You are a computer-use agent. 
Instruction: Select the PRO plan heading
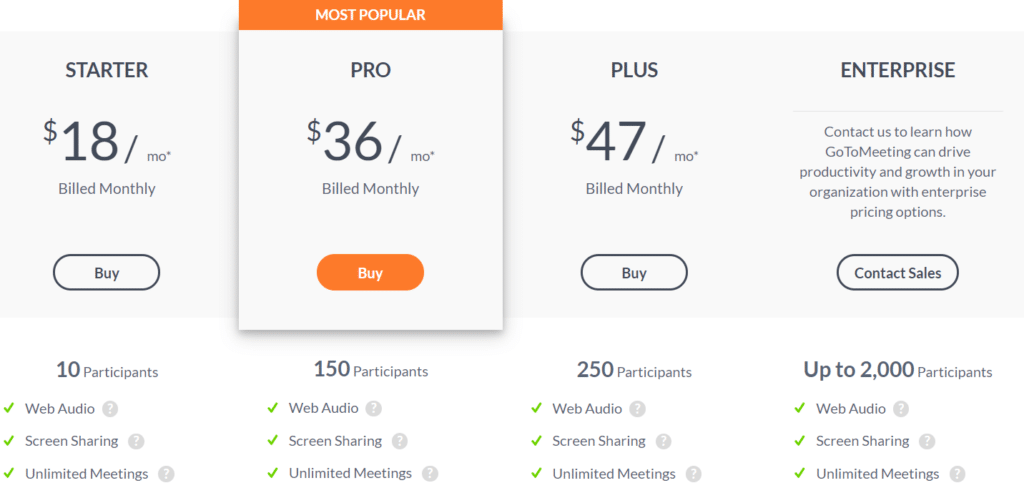tap(370, 70)
